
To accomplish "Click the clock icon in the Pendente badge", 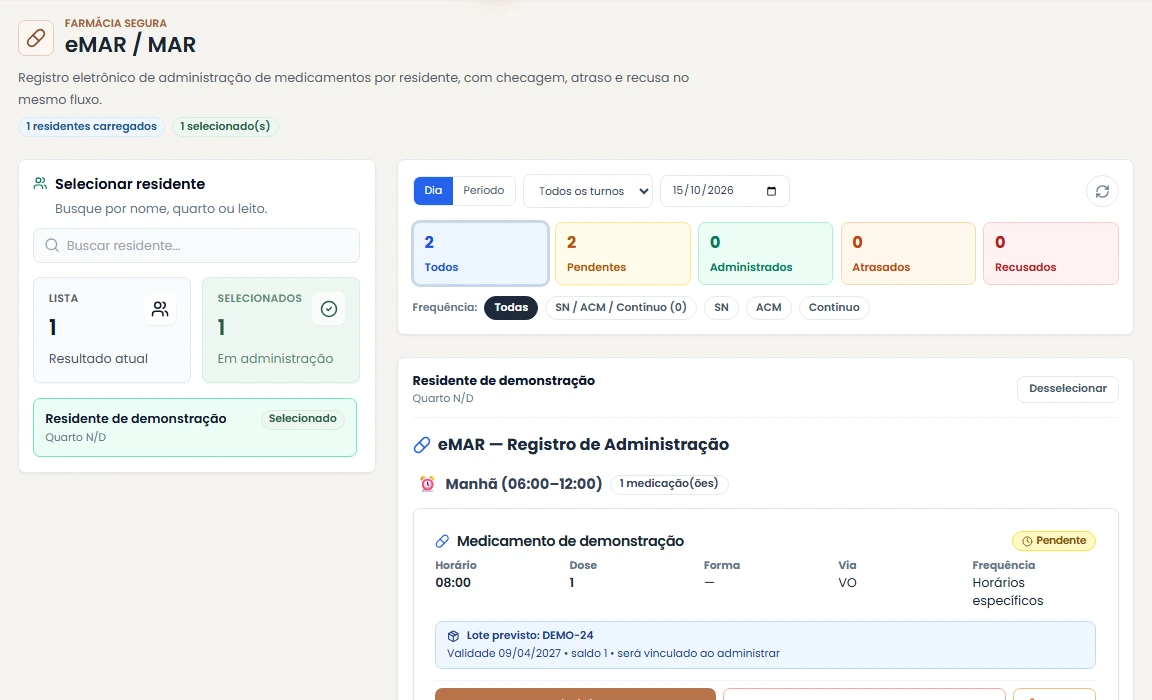I will pyautogui.click(x=1027, y=541).
